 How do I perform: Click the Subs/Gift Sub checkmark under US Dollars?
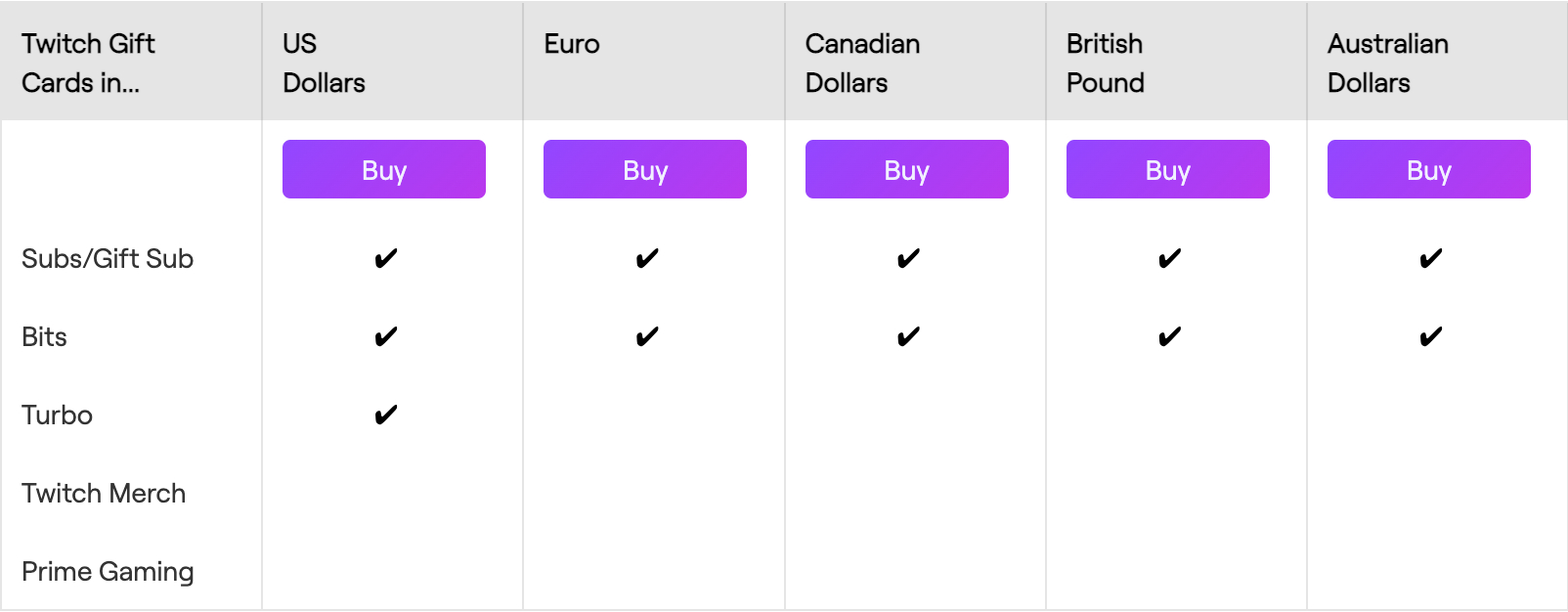coord(386,259)
